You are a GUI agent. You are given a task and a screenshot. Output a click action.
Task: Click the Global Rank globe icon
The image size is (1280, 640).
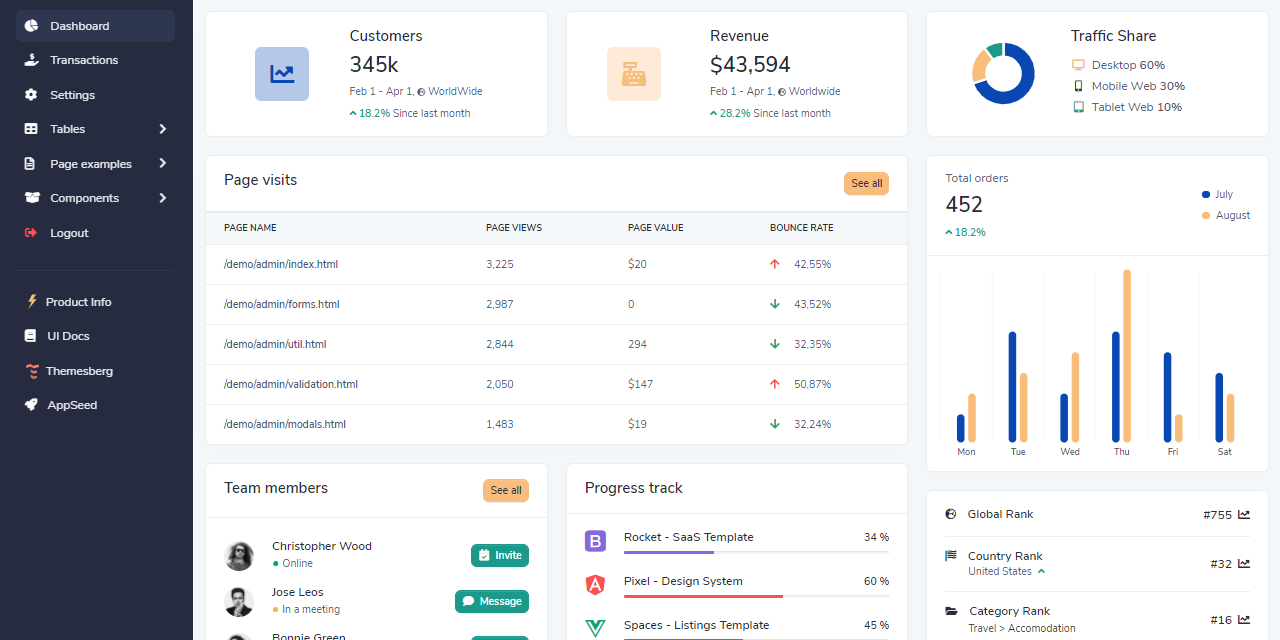tap(949, 514)
